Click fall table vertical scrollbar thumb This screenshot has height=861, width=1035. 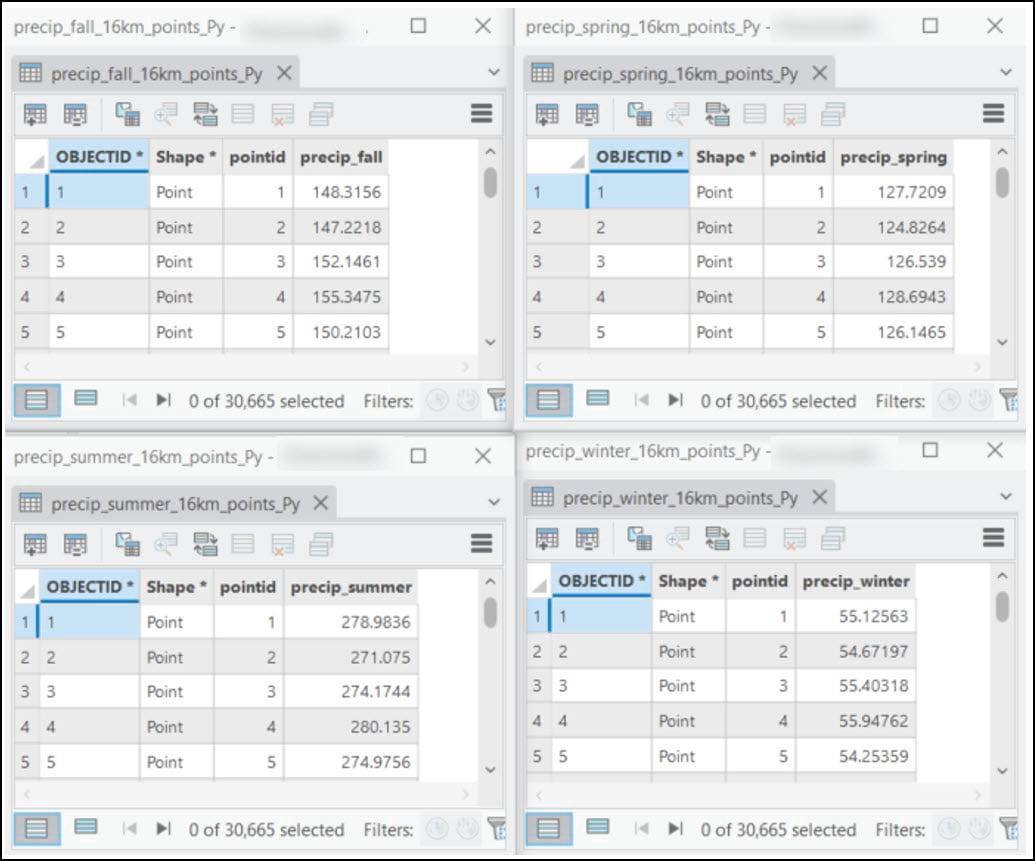point(490,183)
